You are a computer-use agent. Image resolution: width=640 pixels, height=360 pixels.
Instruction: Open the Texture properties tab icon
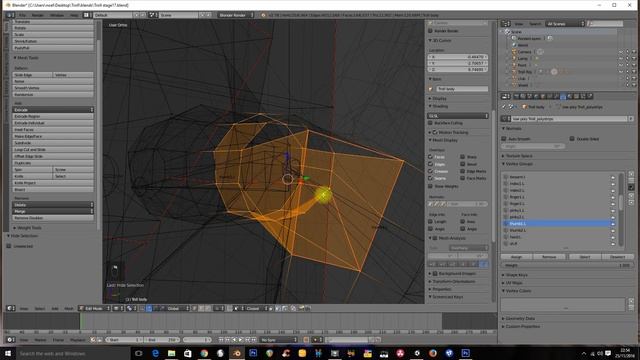pyautogui.click(x=576, y=96)
